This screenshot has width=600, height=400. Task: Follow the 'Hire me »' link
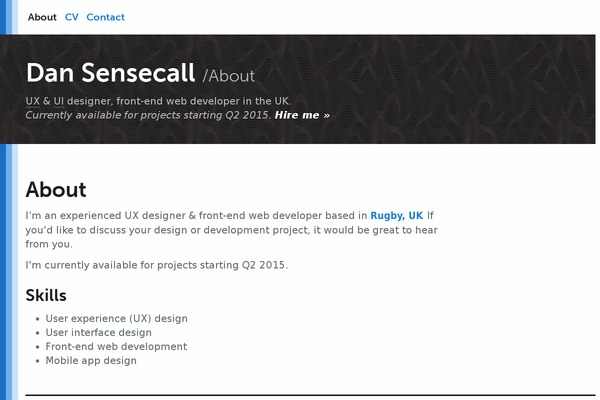pyautogui.click(x=301, y=115)
